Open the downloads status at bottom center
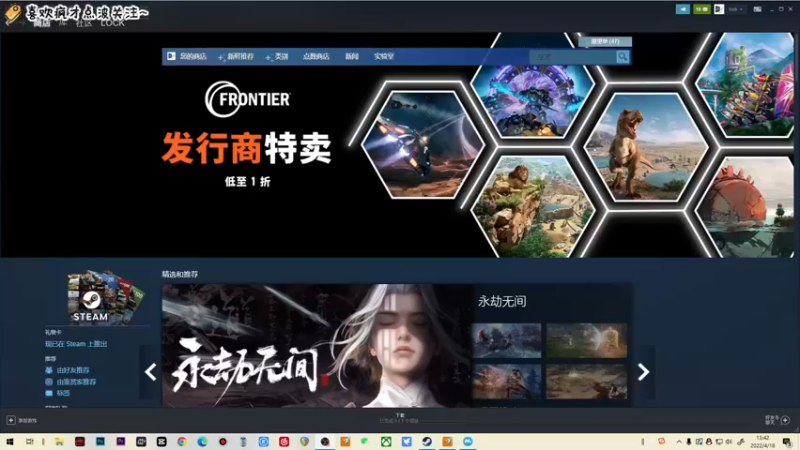The image size is (800, 450). click(399, 418)
